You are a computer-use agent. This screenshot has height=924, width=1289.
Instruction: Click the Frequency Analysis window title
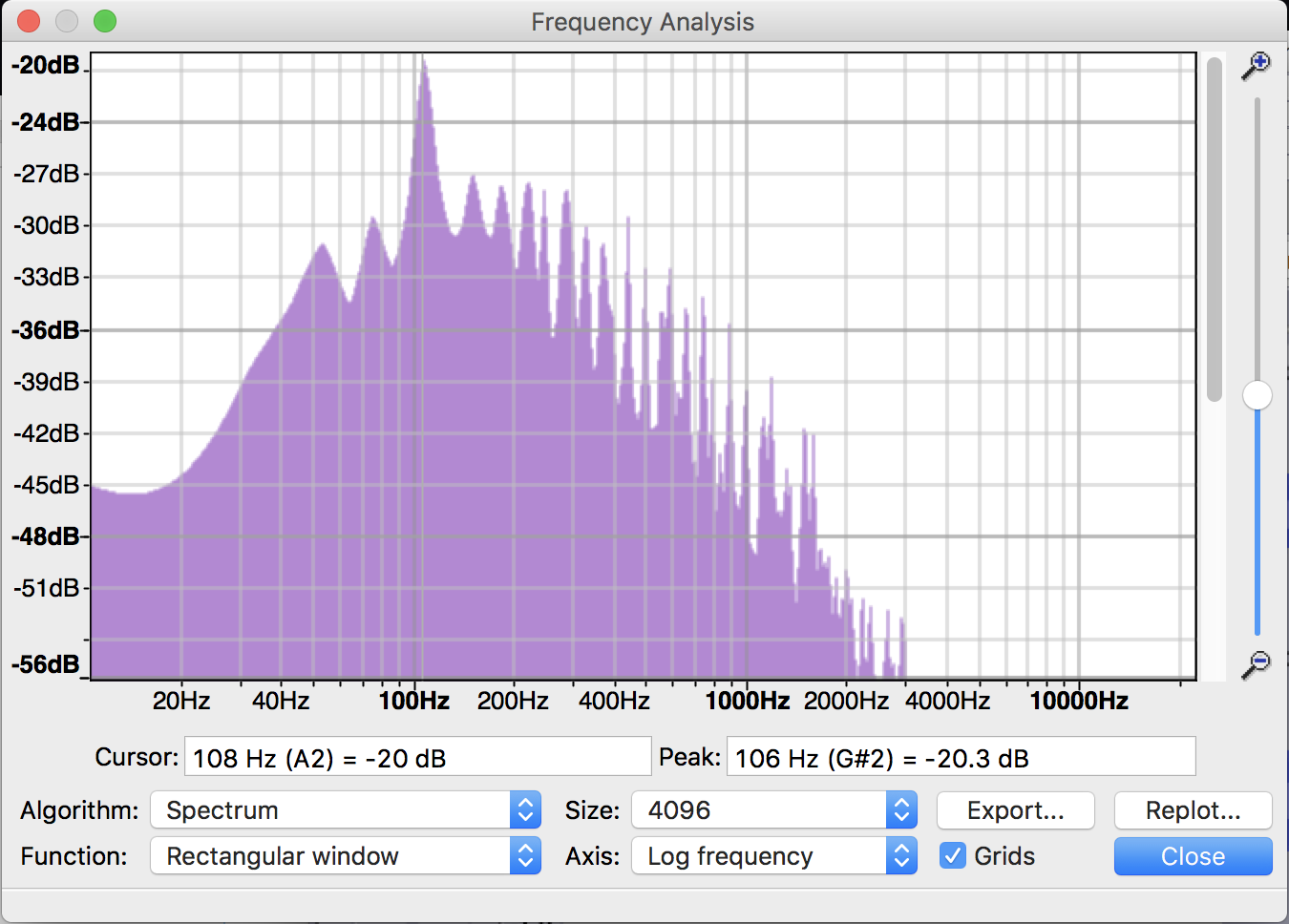pyautogui.click(x=643, y=22)
